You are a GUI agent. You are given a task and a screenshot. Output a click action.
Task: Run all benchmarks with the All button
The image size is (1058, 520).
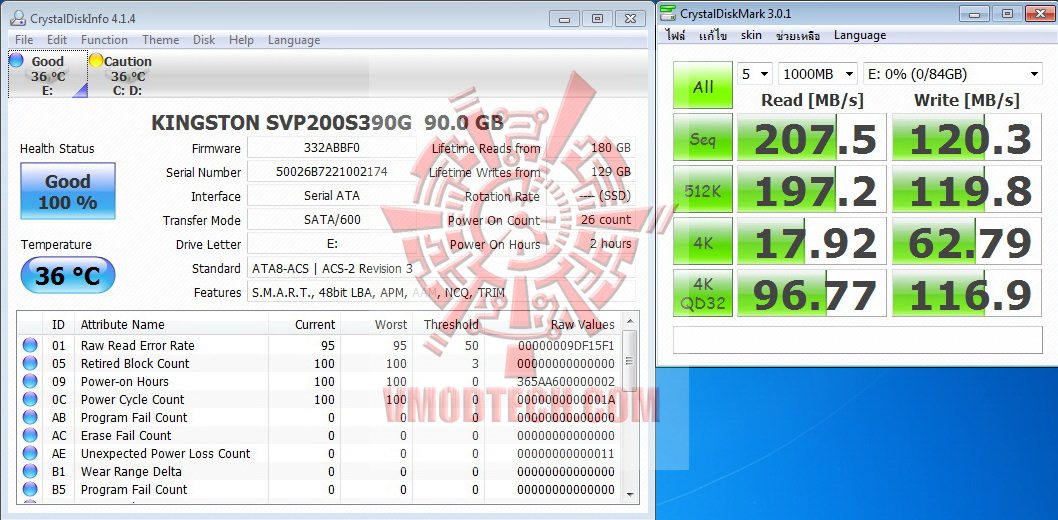[703, 85]
